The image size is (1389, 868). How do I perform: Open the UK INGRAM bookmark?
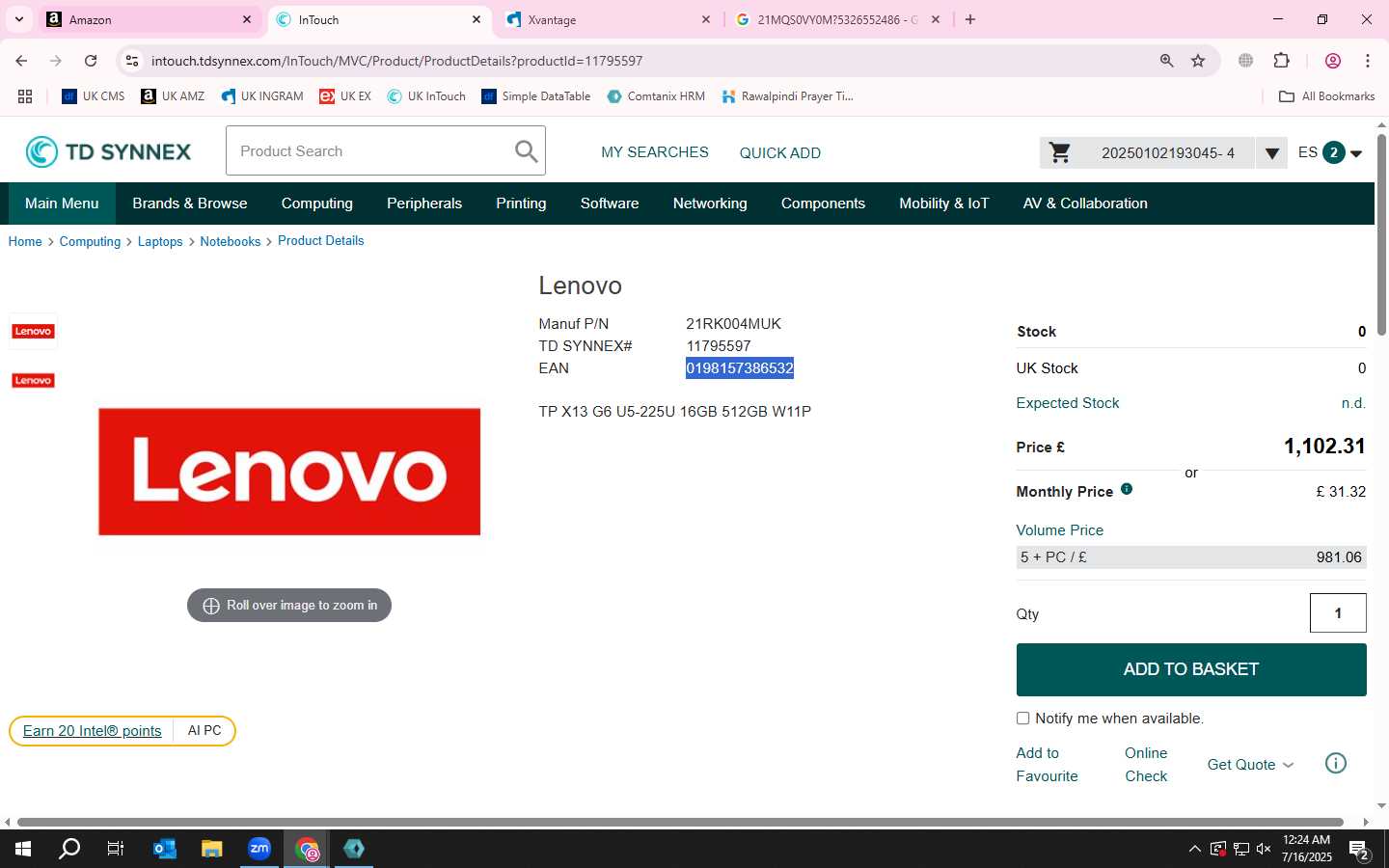(x=262, y=96)
